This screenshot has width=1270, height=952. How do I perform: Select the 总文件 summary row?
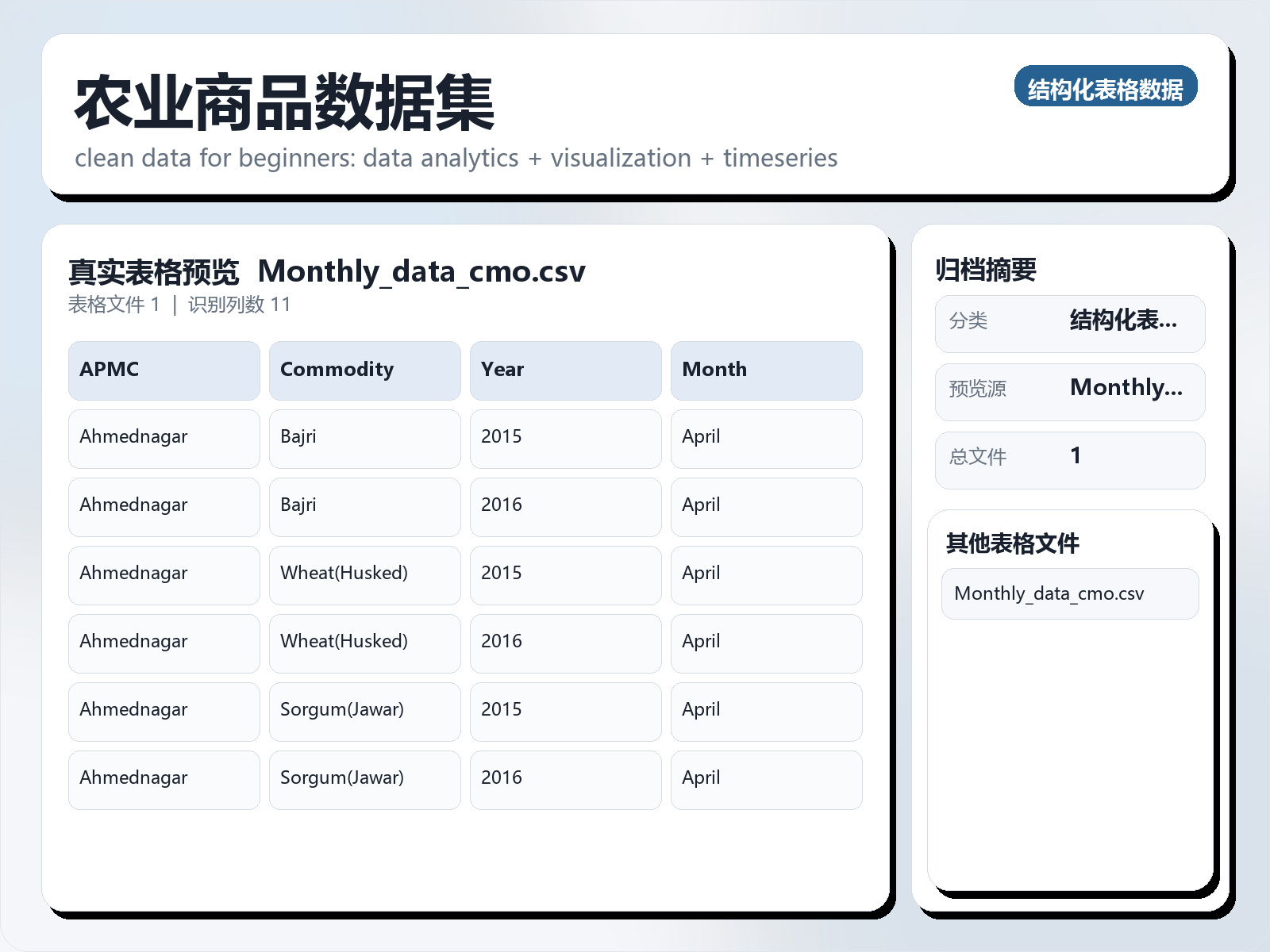coord(1069,460)
